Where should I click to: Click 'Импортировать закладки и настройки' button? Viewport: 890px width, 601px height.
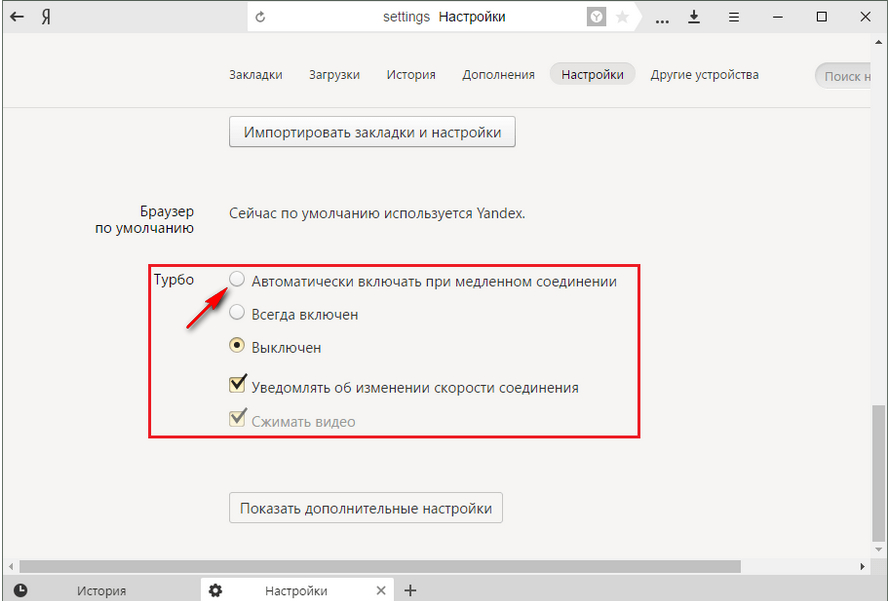(372, 132)
